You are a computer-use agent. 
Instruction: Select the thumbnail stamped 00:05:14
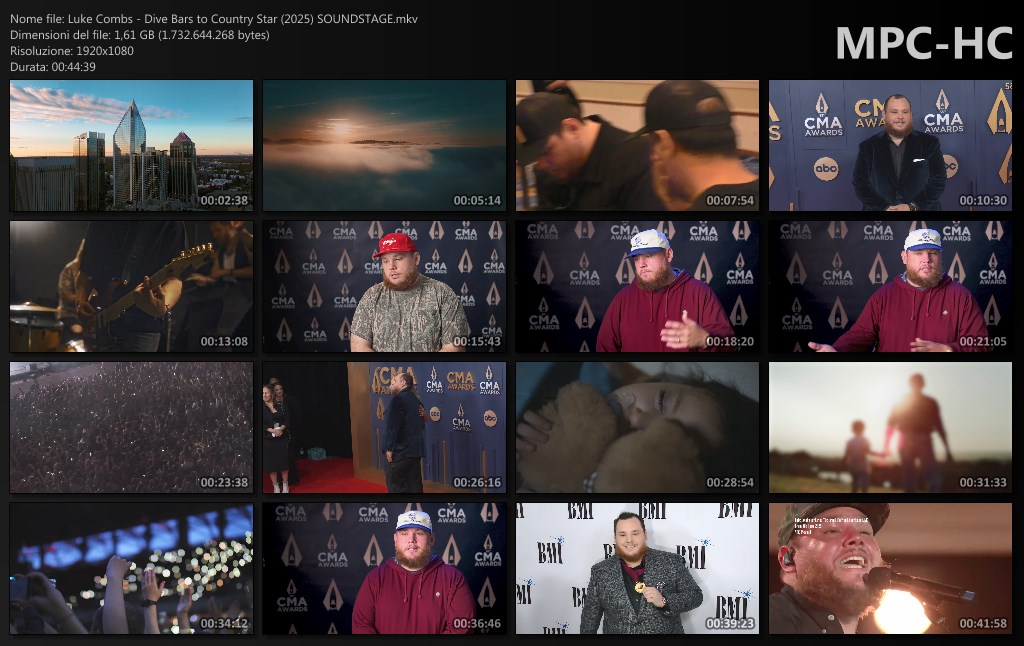coord(384,145)
